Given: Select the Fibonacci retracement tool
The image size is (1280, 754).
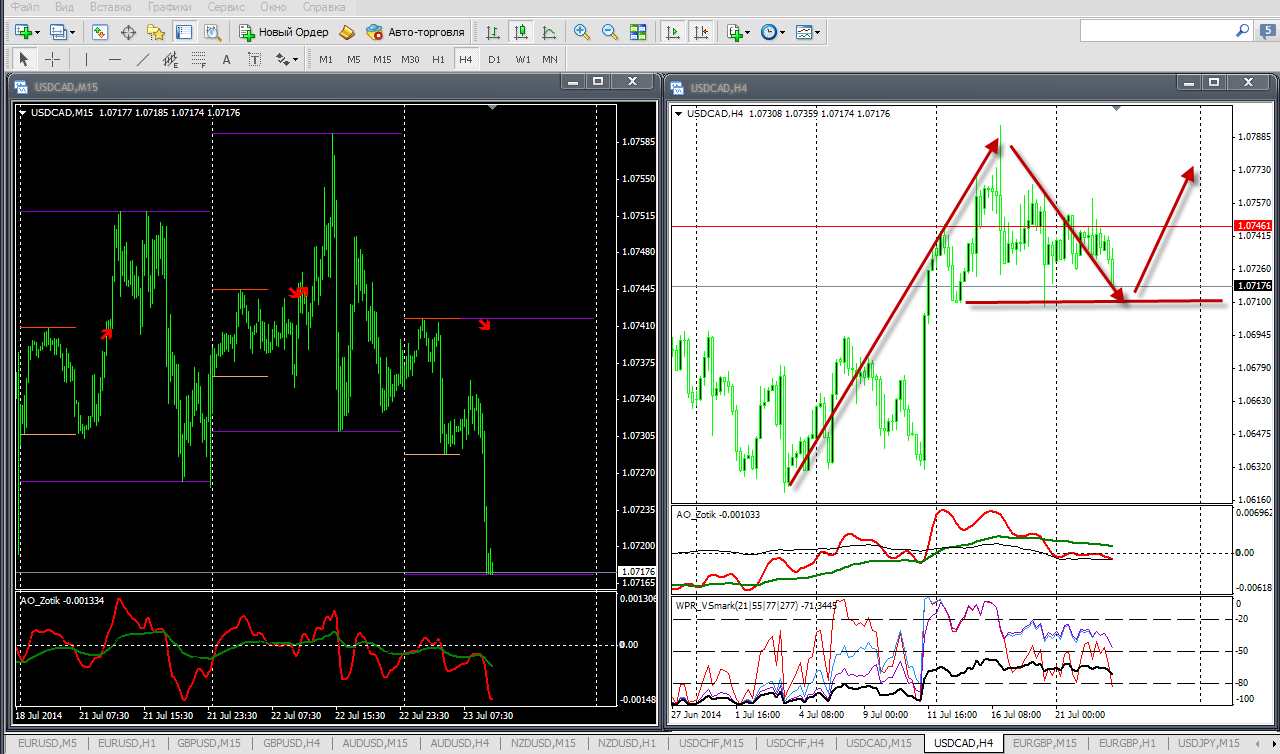Looking at the screenshot, I should click(x=198, y=59).
